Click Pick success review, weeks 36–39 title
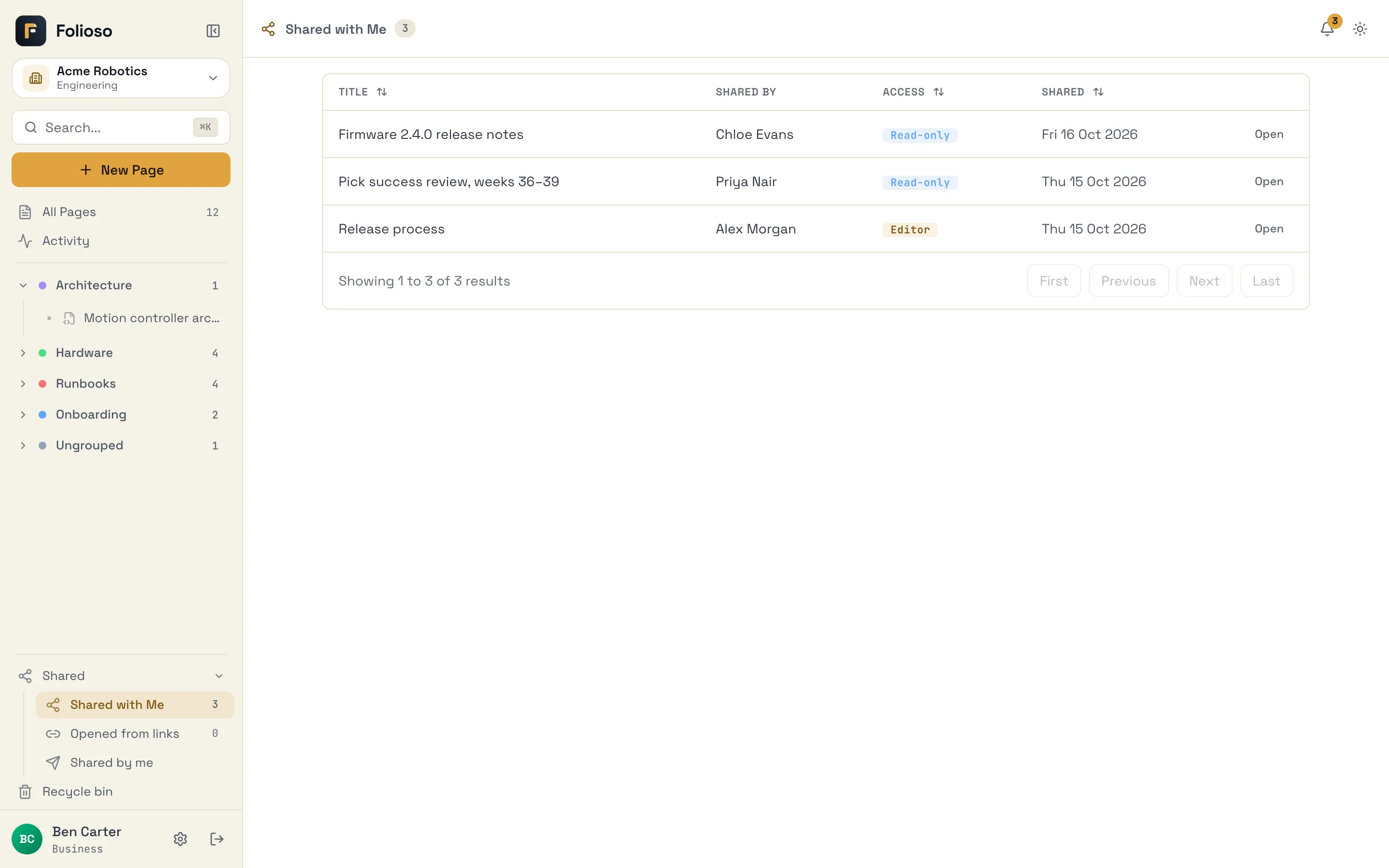 tap(448, 181)
